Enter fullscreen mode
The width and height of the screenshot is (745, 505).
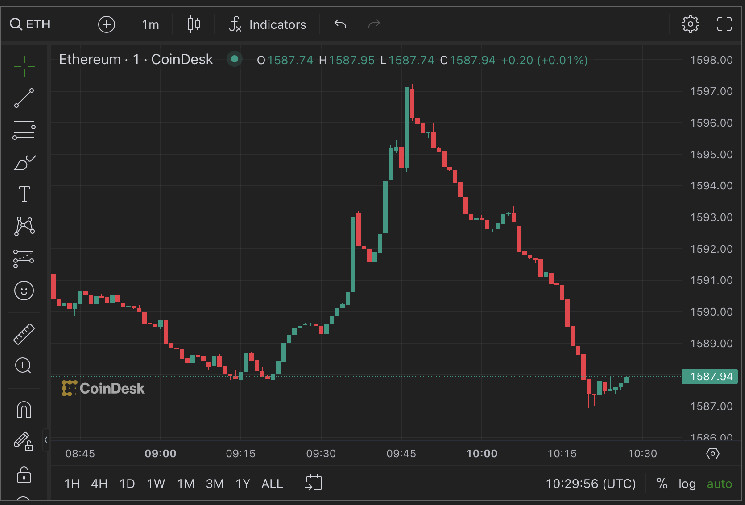(x=724, y=24)
